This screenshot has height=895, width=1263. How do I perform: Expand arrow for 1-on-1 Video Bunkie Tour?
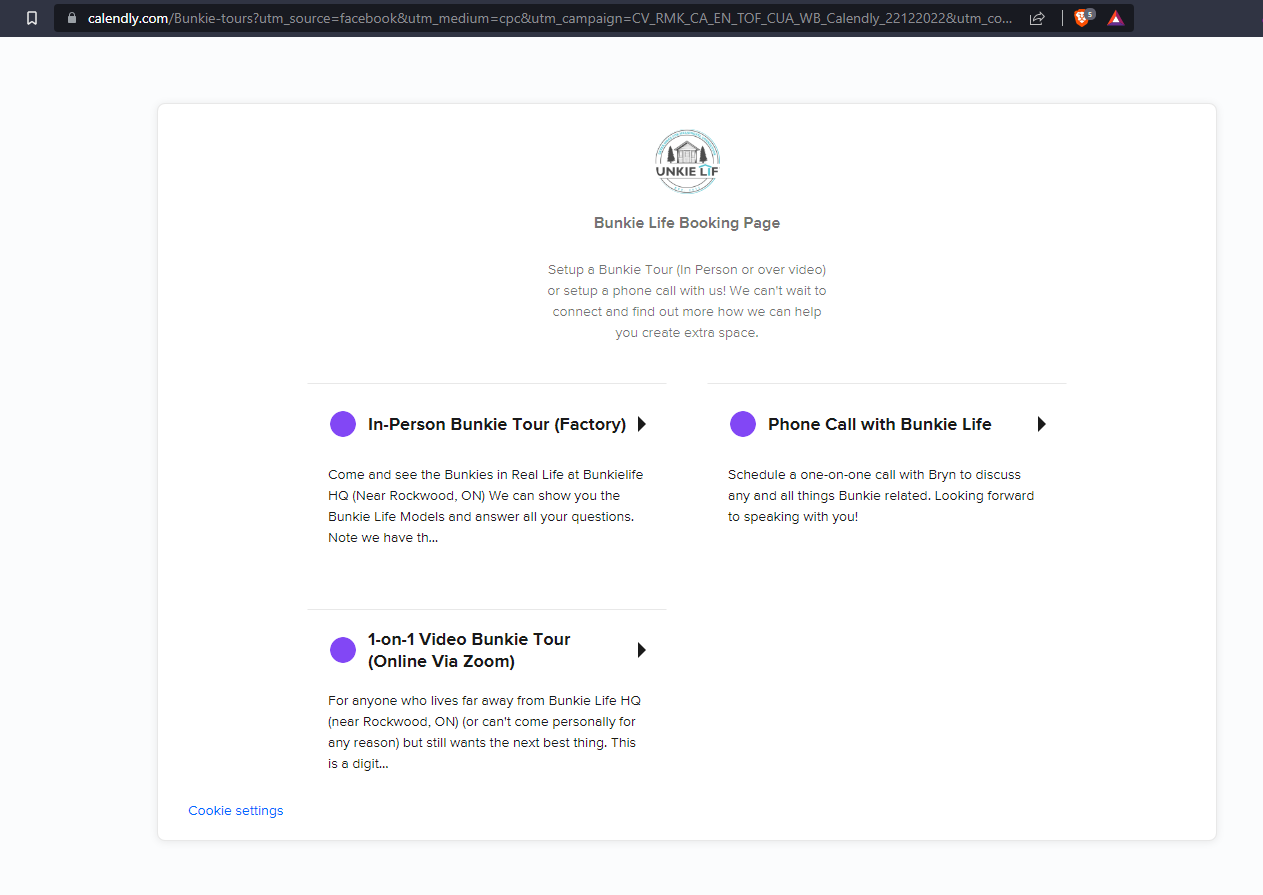(x=642, y=650)
